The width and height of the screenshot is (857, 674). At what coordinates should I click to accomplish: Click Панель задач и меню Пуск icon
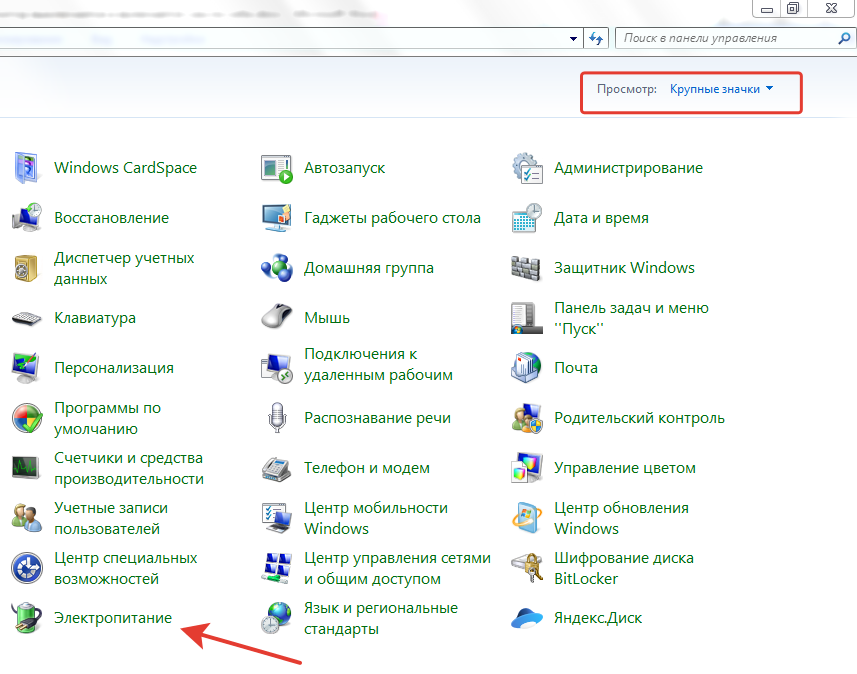[x=526, y=318]
